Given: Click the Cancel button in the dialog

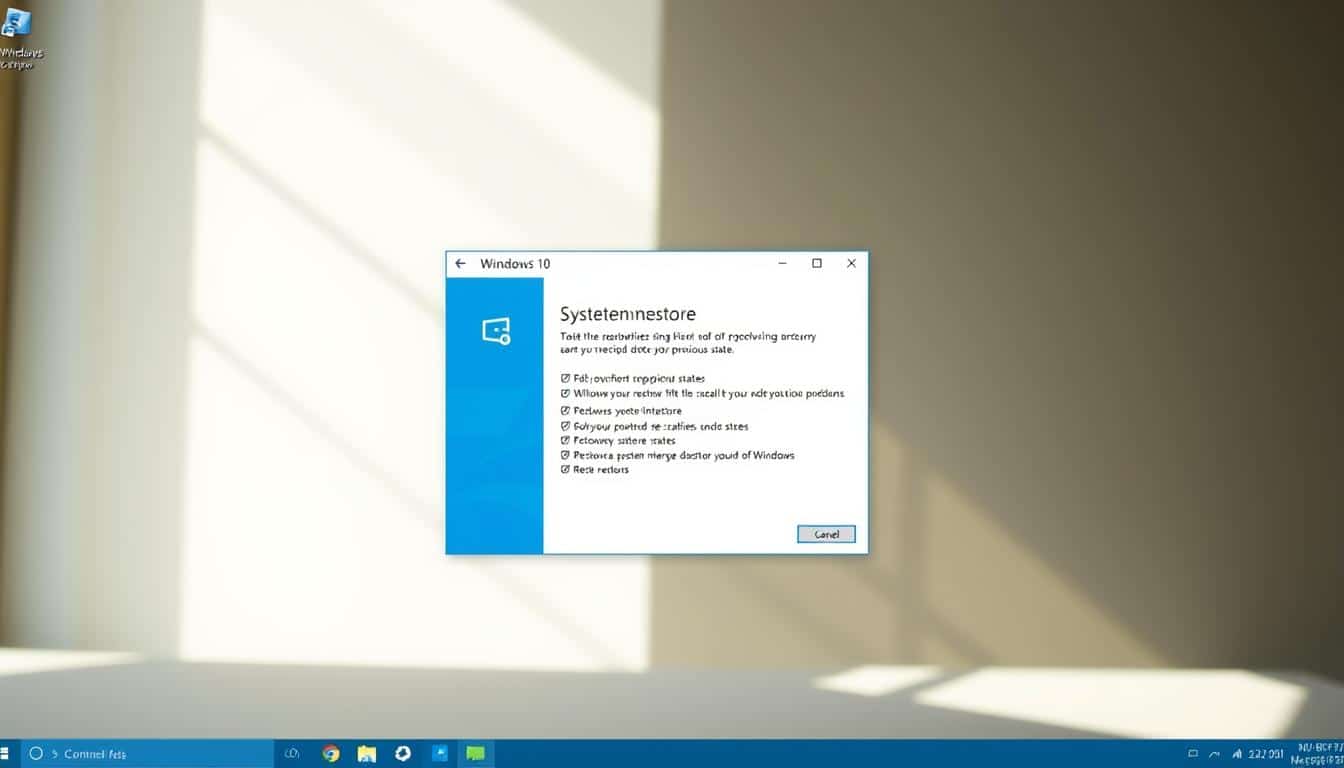Looking at the screenshot, I should [x=826, y=534].
